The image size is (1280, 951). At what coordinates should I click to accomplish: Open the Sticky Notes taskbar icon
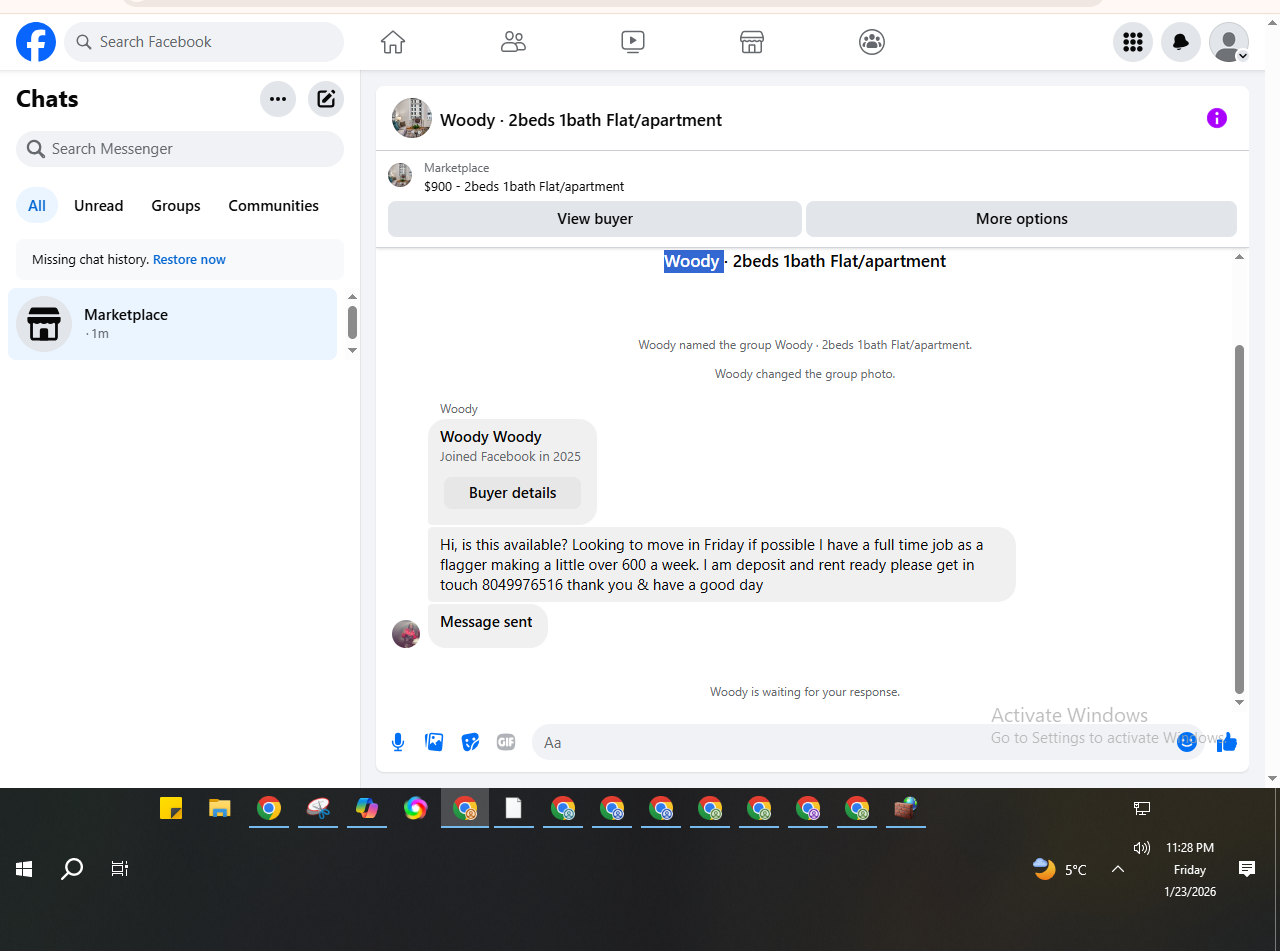click(x=171, y=808)
